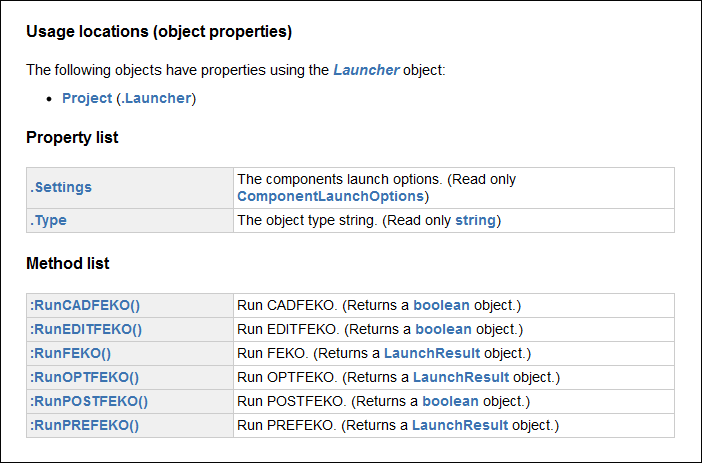Open the :RunEDITFEKO() method link

pos(85,329)
